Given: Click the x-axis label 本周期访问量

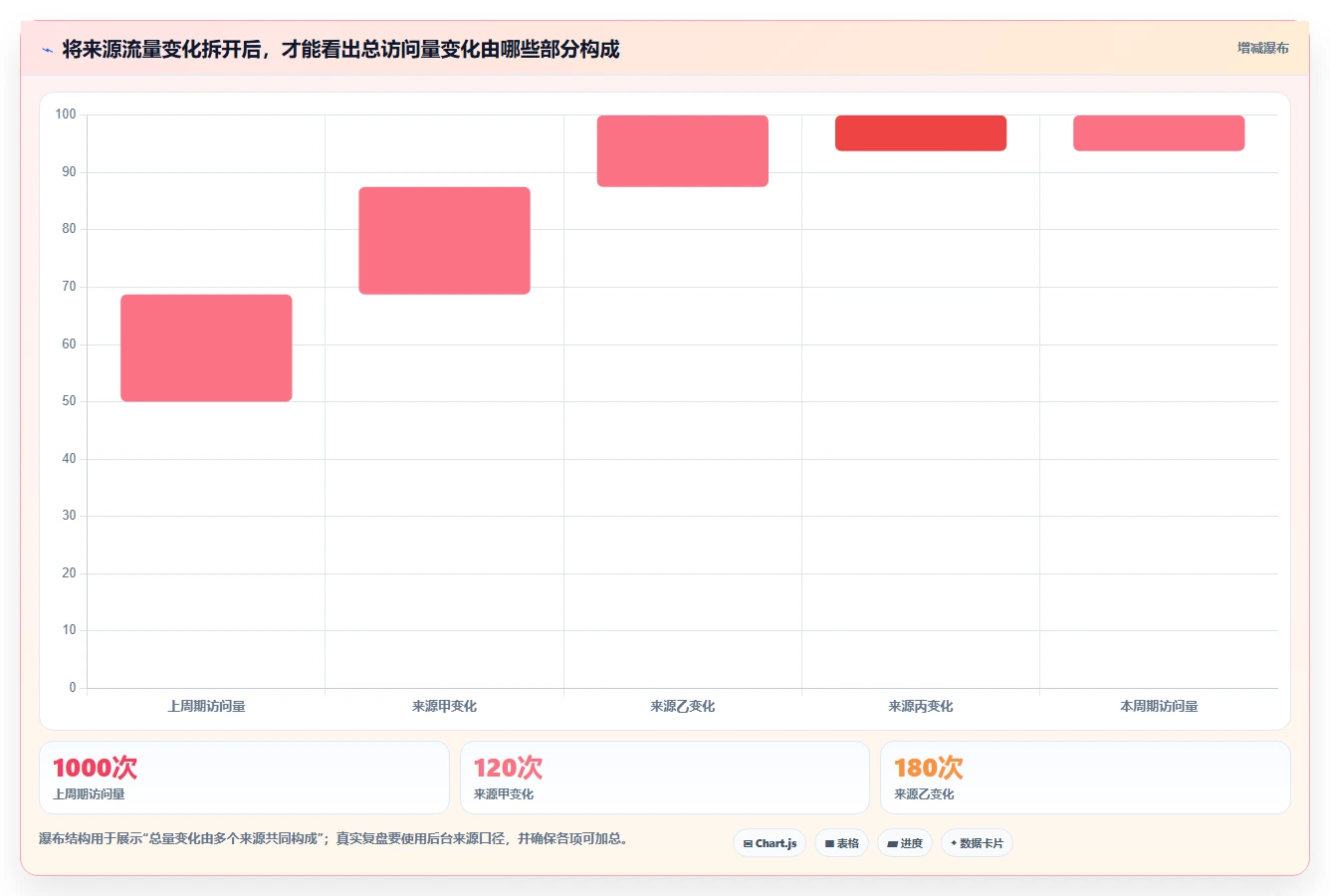Looking at the screenshot, I should click(1159, 706).
